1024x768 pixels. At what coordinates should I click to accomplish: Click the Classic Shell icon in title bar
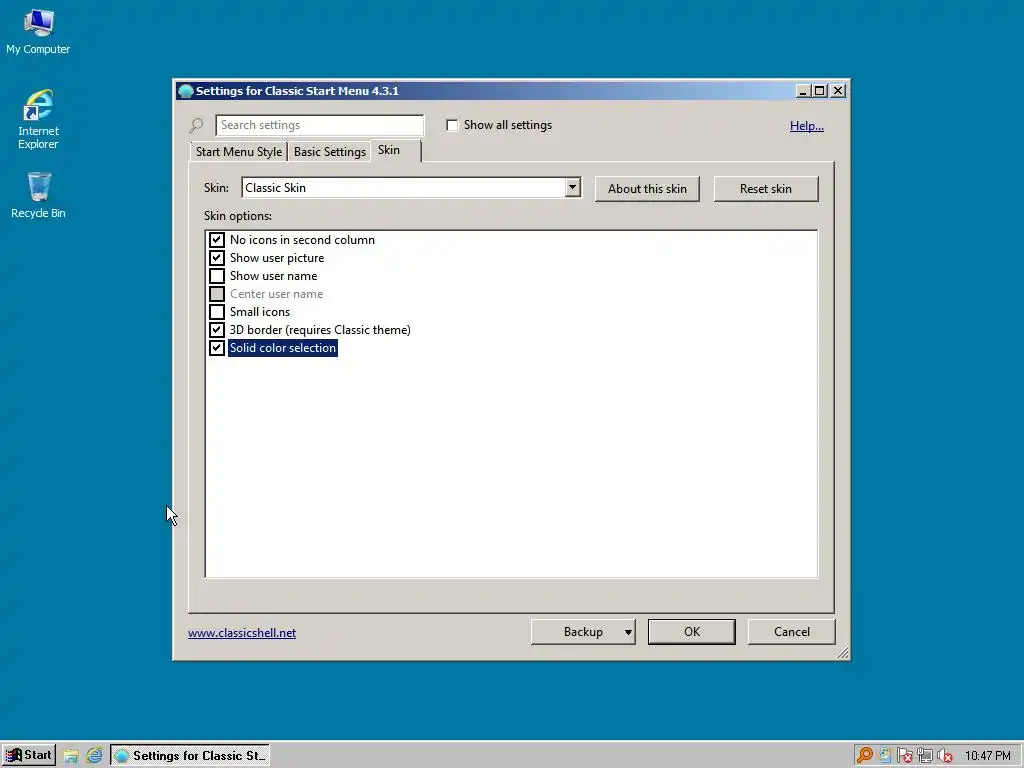185,91
